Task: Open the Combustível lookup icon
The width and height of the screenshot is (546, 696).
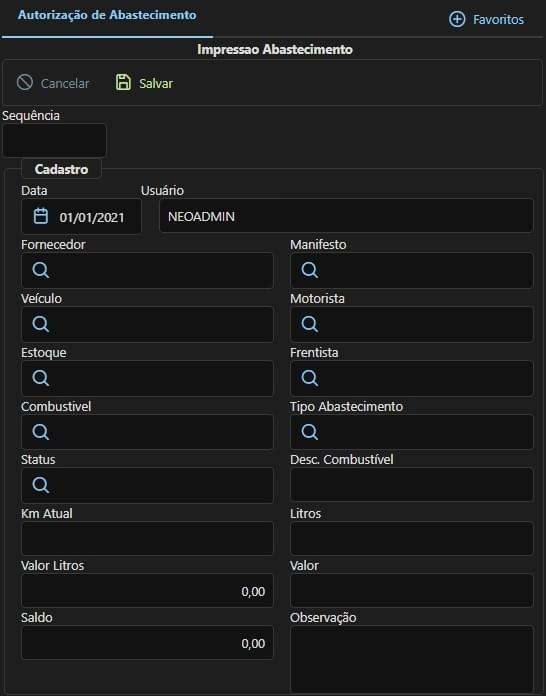Action: click(41, 432)
